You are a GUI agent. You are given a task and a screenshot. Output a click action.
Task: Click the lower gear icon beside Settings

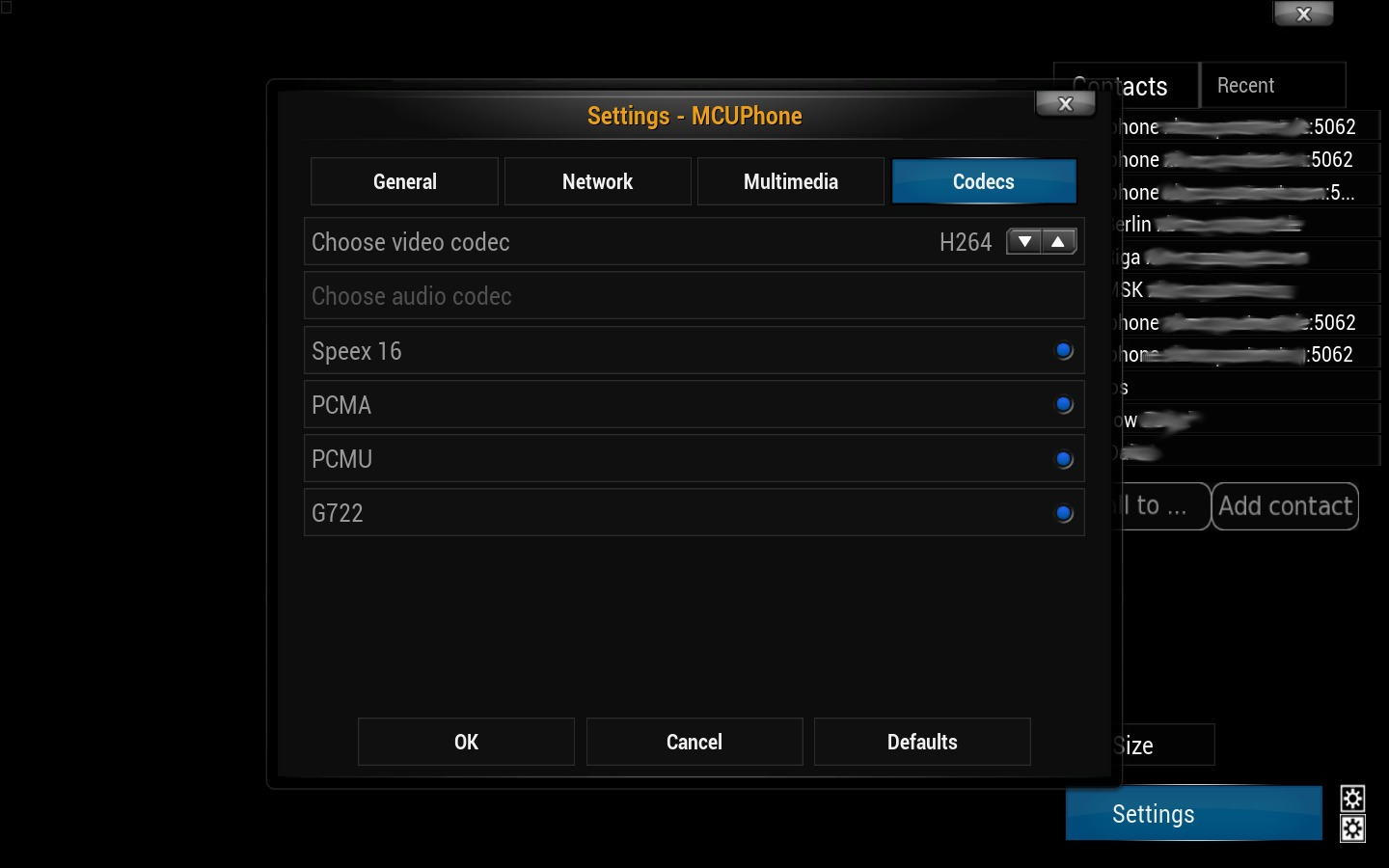(x=1352, y=828)
